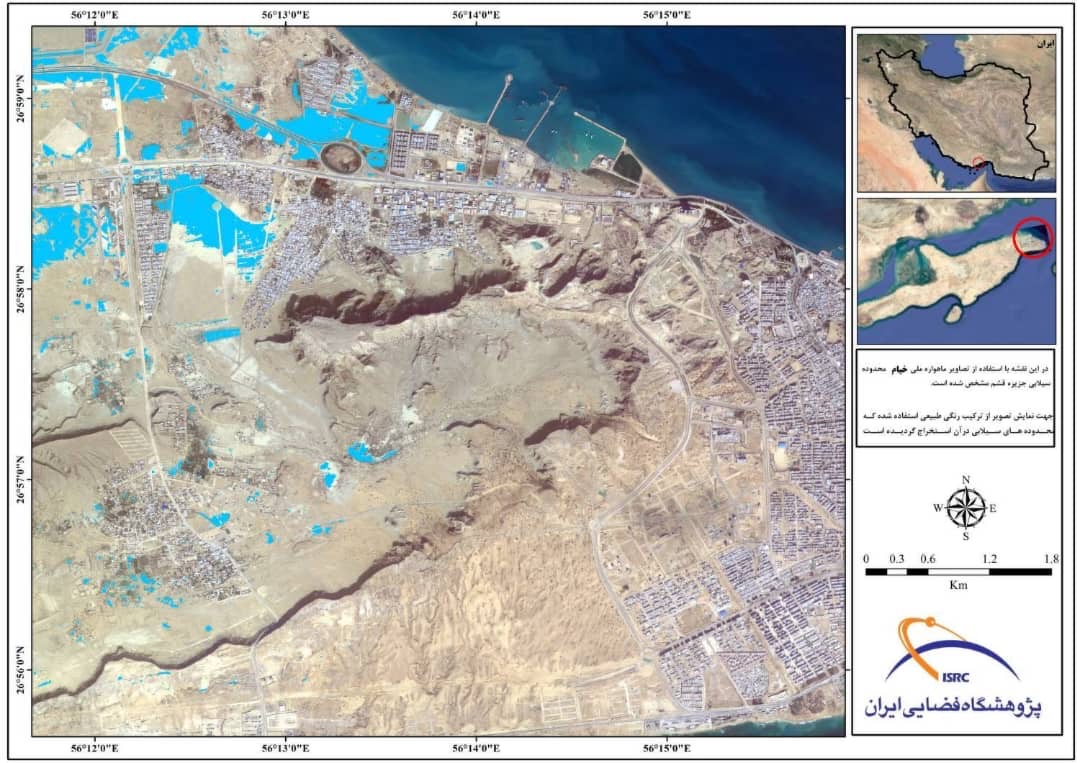Image resolution: width=1080 pixels, height=763 pixels.
Task: Click the compass rose north arrow symbol
Action: 965,508
